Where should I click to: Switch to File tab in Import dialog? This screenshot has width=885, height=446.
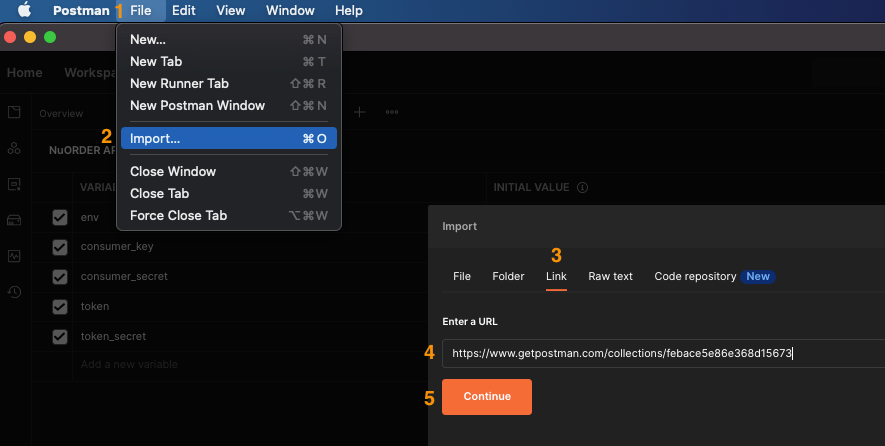[462, 276]
